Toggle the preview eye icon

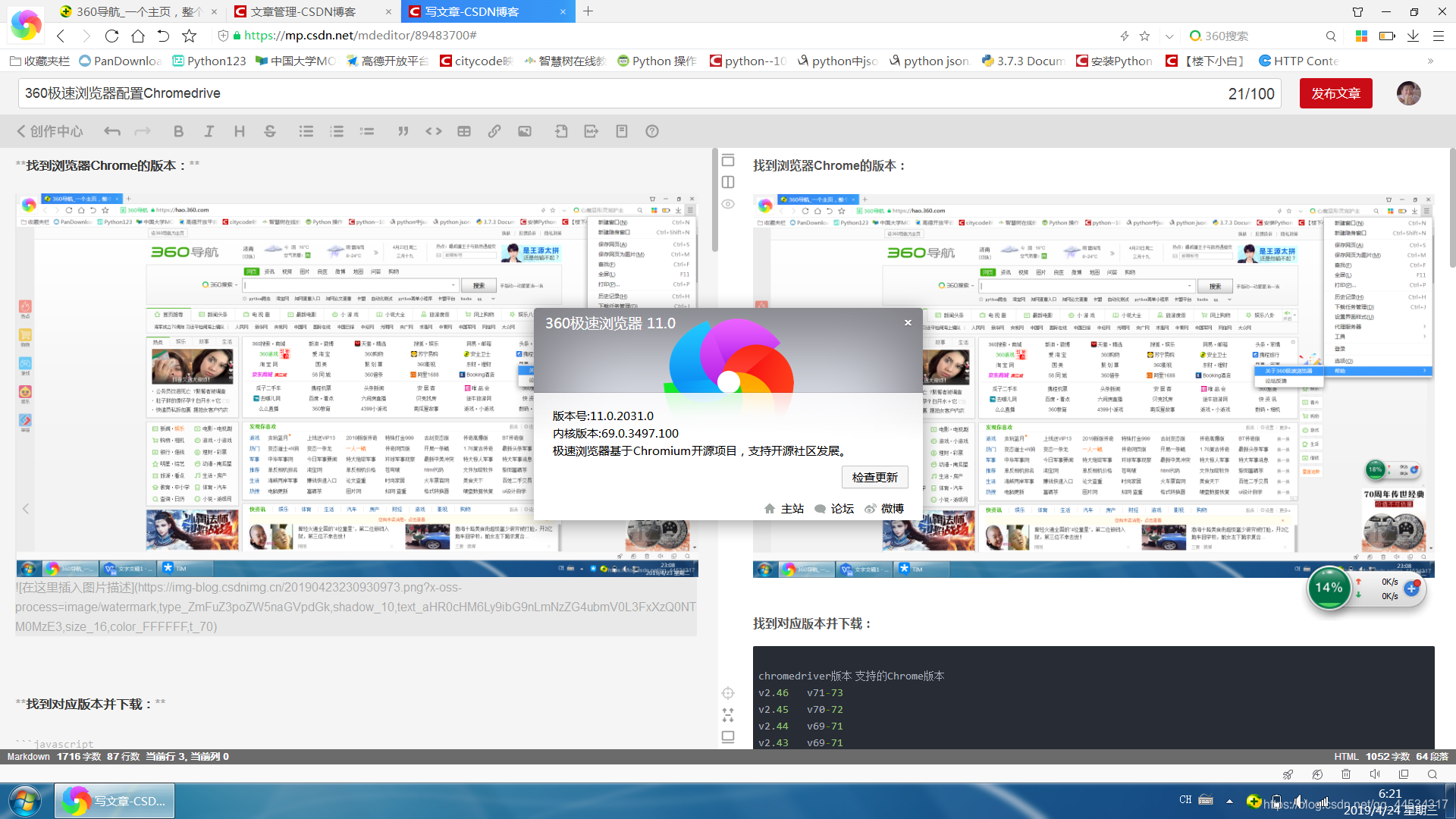[x=728, y=204]
